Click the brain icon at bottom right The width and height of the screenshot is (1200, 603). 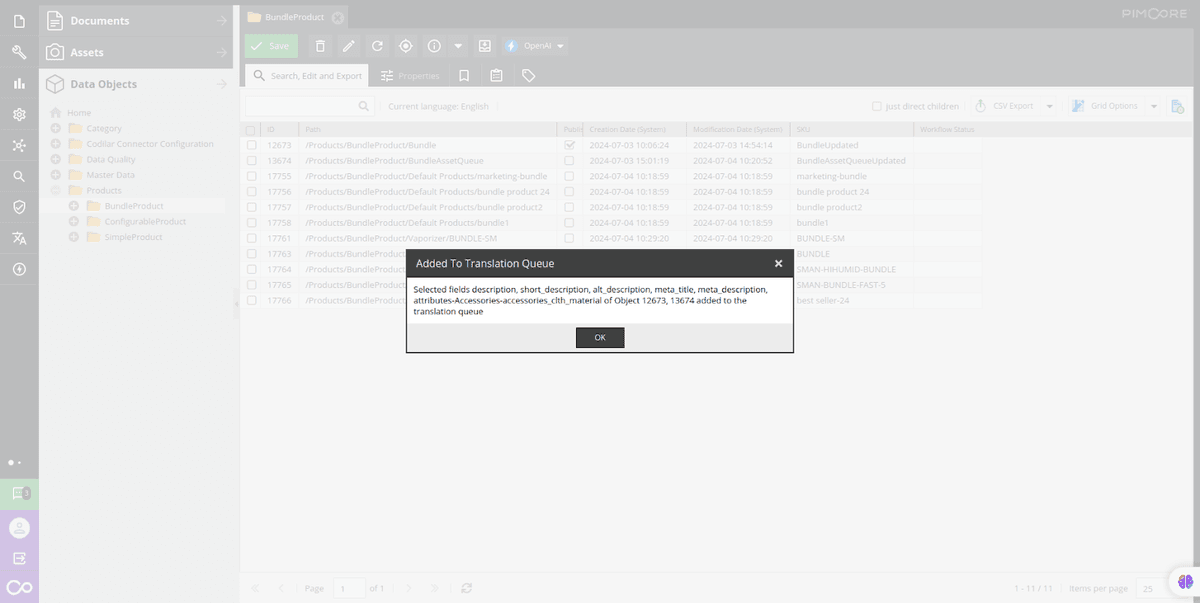[x=1186, y=581]
